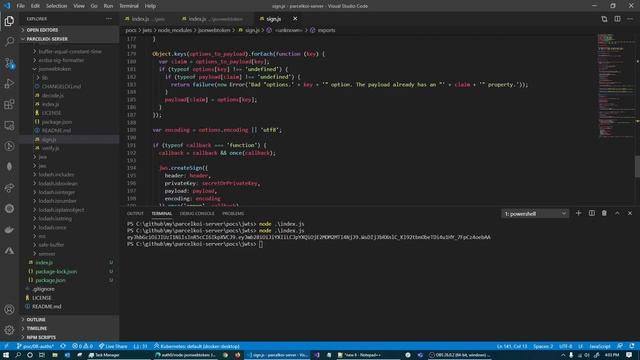Screen dimensions: 640x360
Task: Maximize the panel with chevron up
Action: click(617, 213)
